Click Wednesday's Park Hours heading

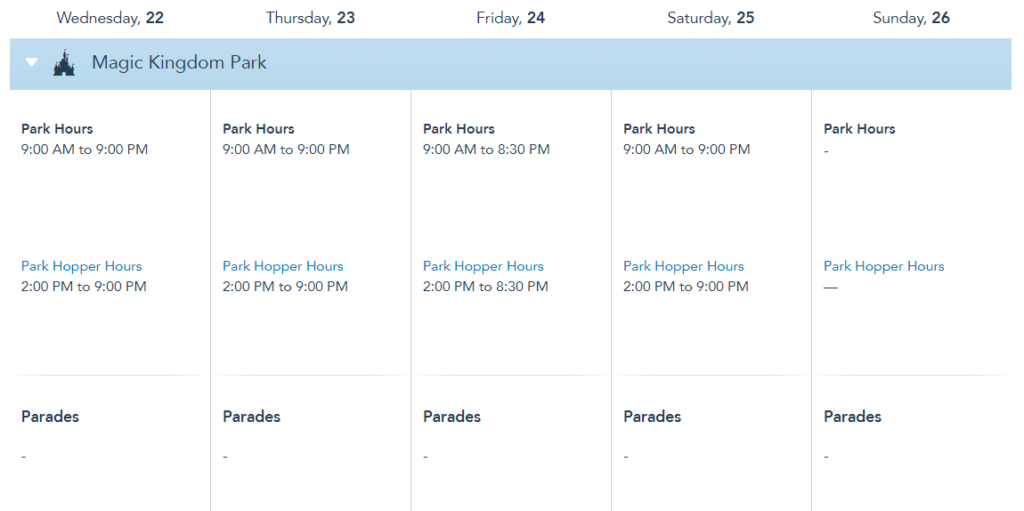(x=57, y=129)
